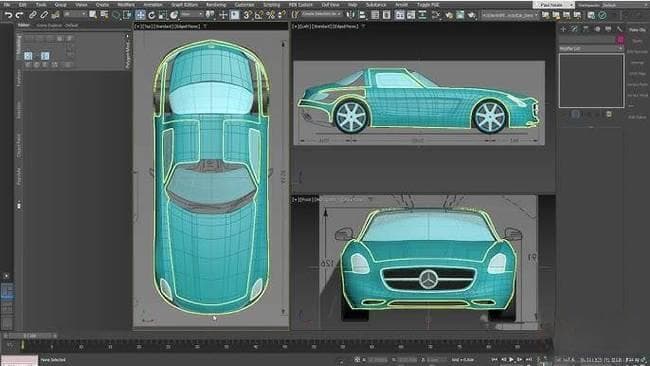The width and height of the screenshot is (650, 366).
Task: Activate the Select and Move tool
Action: pyautogui.click(x=141, y=15)
